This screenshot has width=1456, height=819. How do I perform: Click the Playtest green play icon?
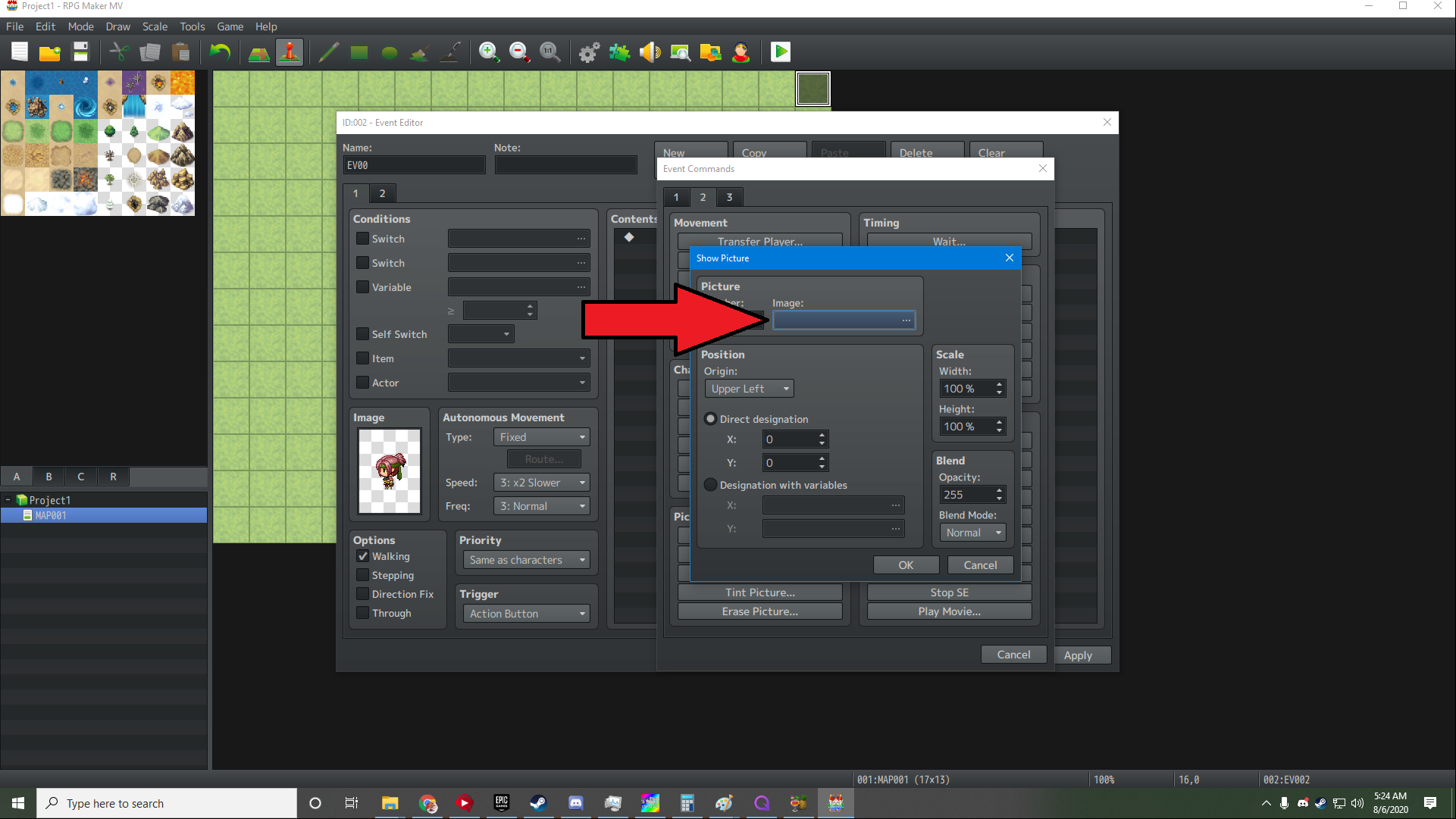pyautogui.click(x=780, y=52)
